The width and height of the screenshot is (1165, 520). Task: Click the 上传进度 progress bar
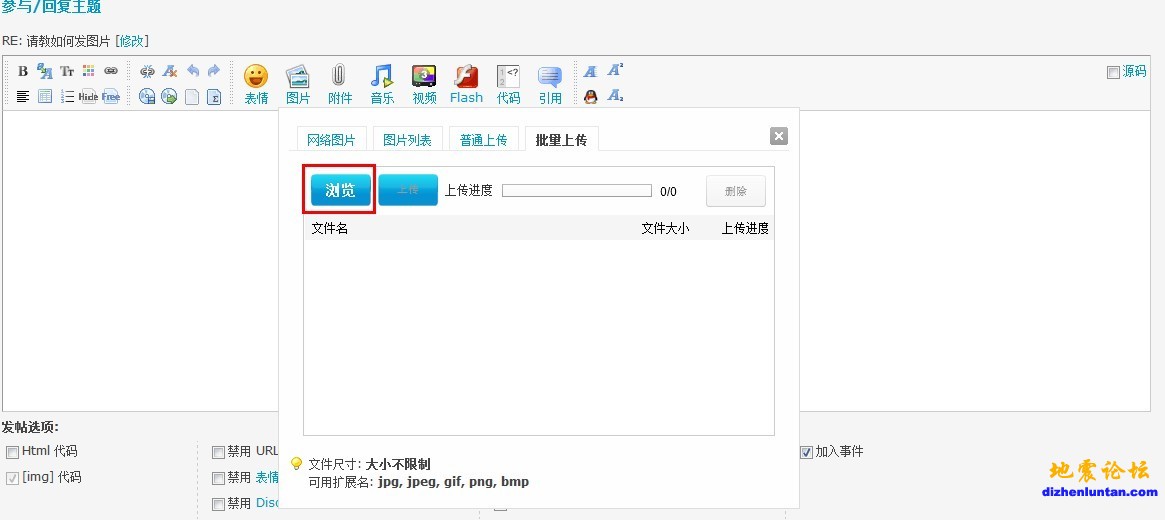pos(577,191)
